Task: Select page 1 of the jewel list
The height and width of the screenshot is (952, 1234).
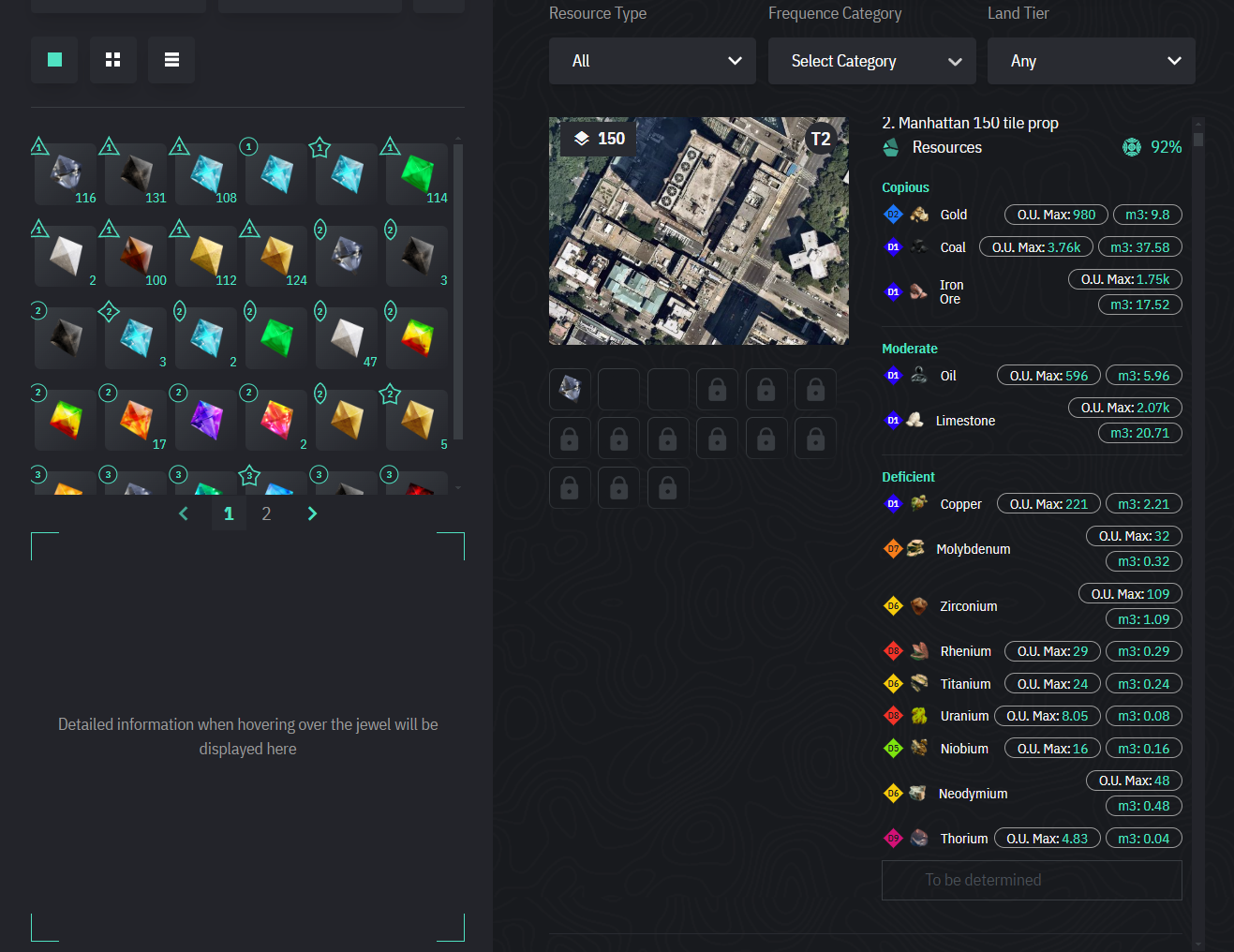Action: (x=229, y=513)
